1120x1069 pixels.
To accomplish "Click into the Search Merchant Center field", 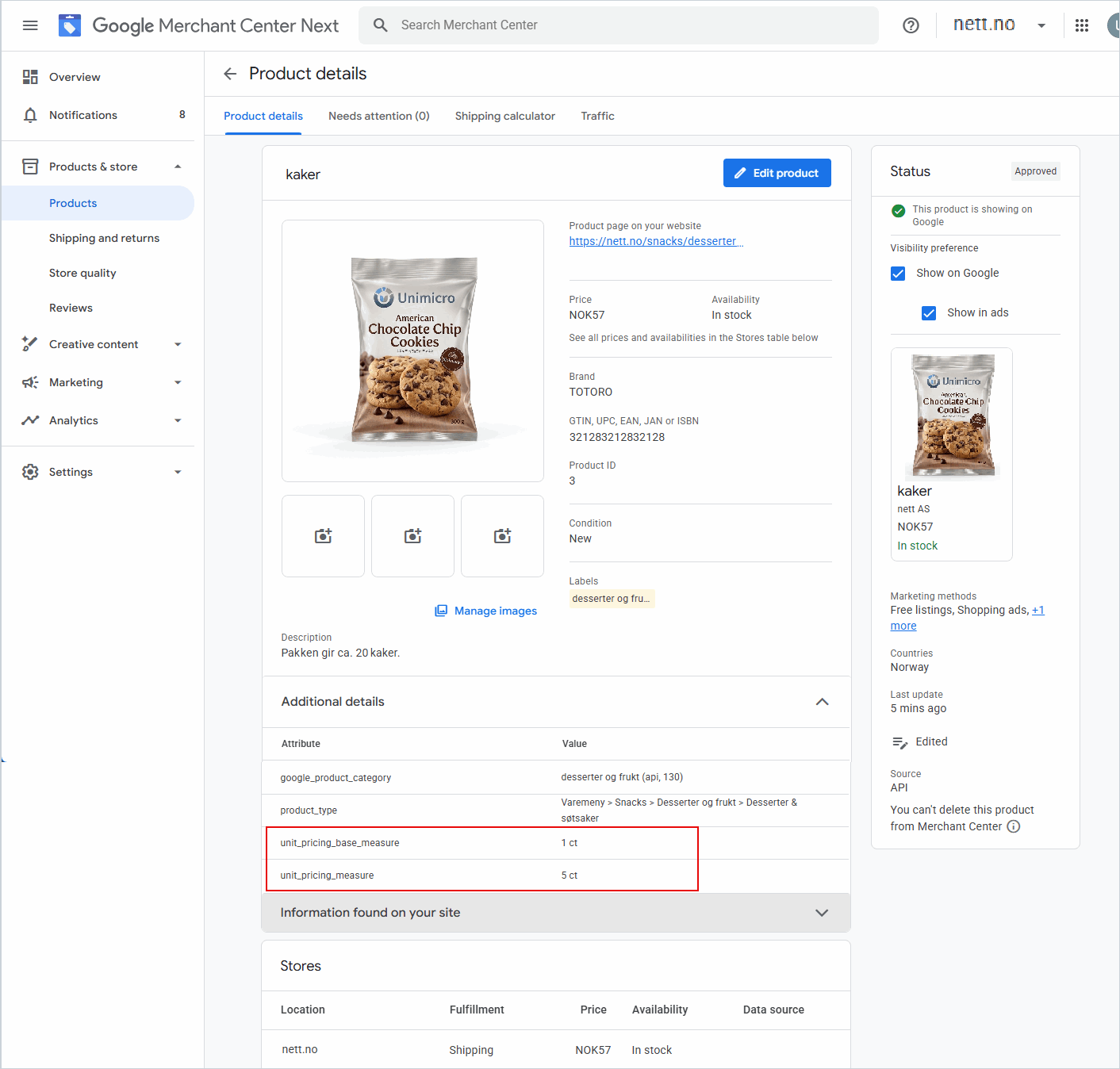I will coord(619,25).
